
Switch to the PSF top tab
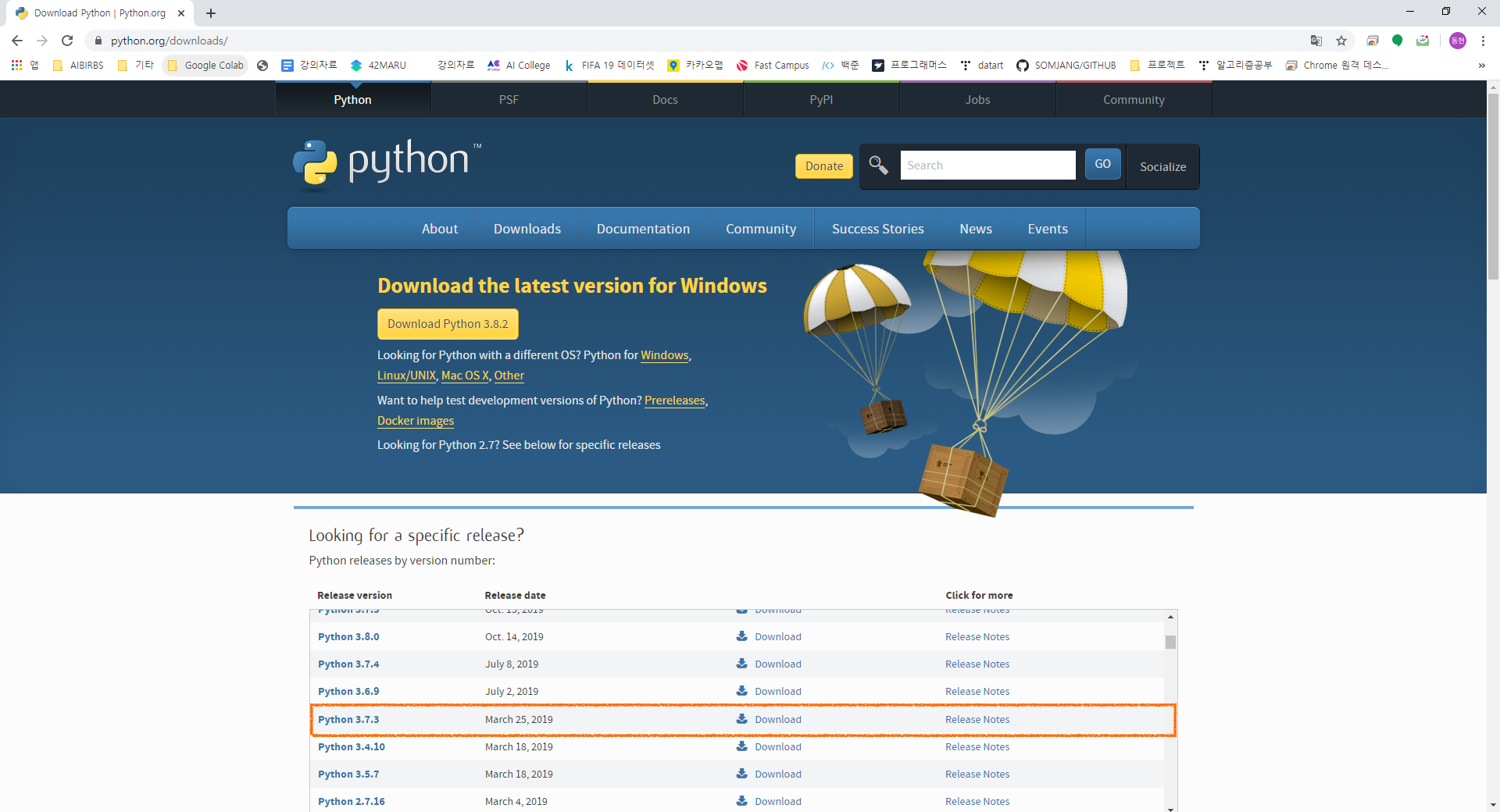509,99
